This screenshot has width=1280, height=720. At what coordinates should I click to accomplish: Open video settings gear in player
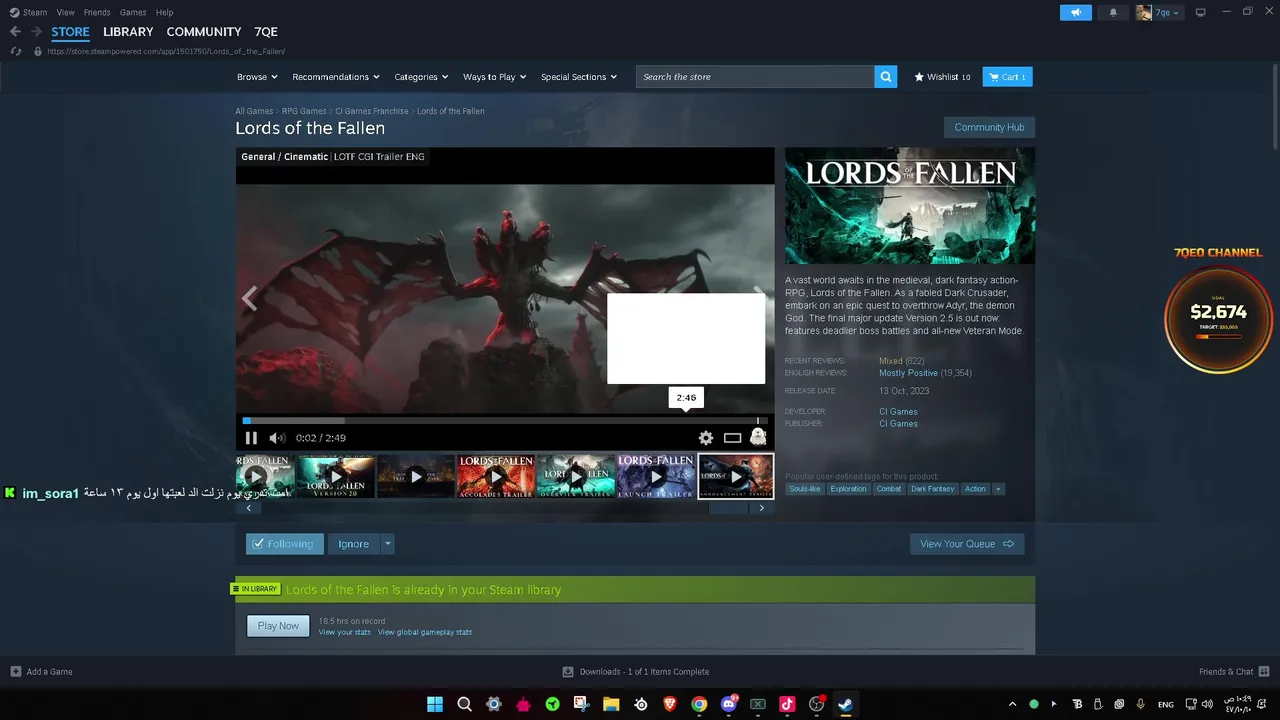point(706,438)
